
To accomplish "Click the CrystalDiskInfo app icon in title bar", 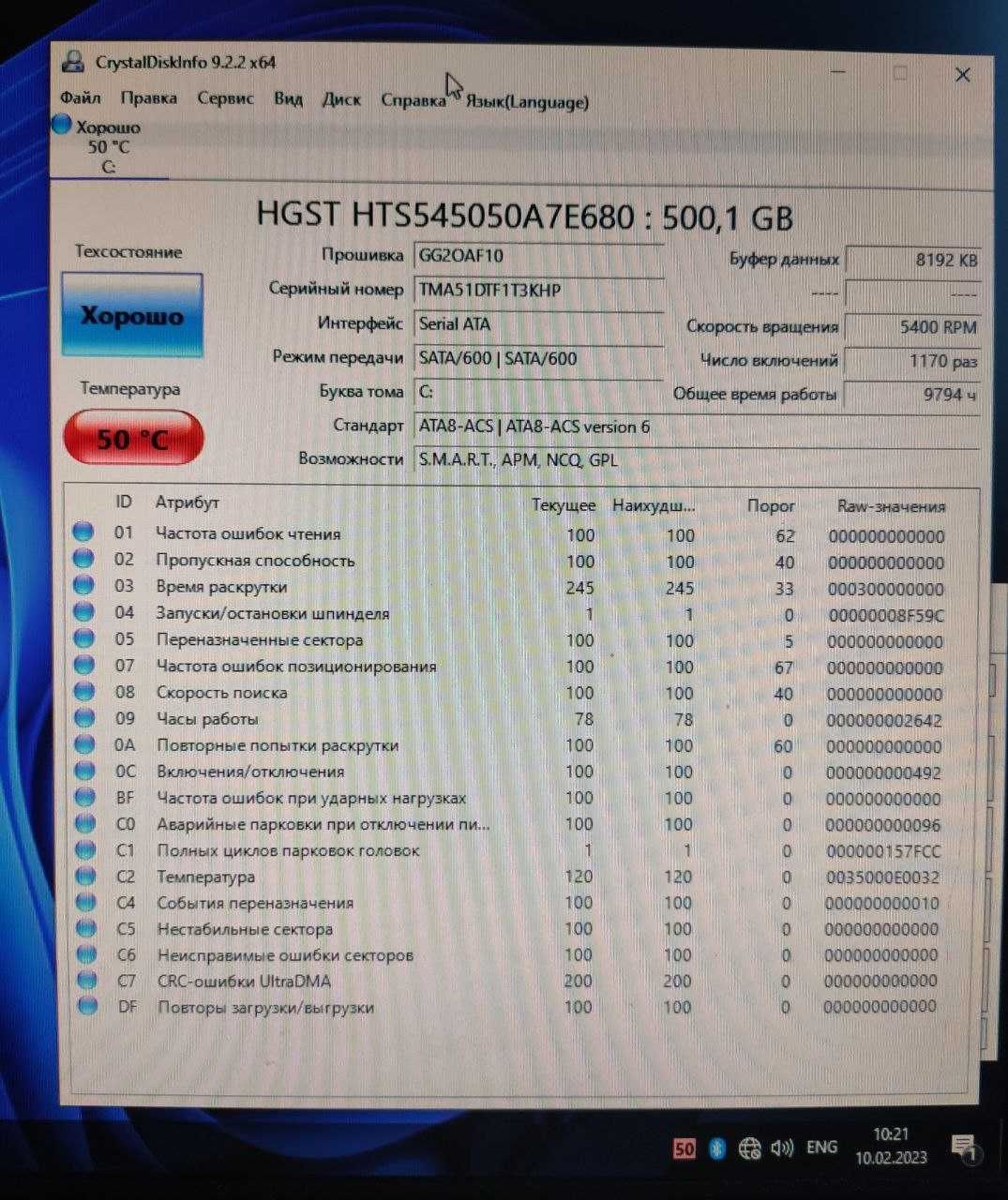I will [x=72, y=62].
